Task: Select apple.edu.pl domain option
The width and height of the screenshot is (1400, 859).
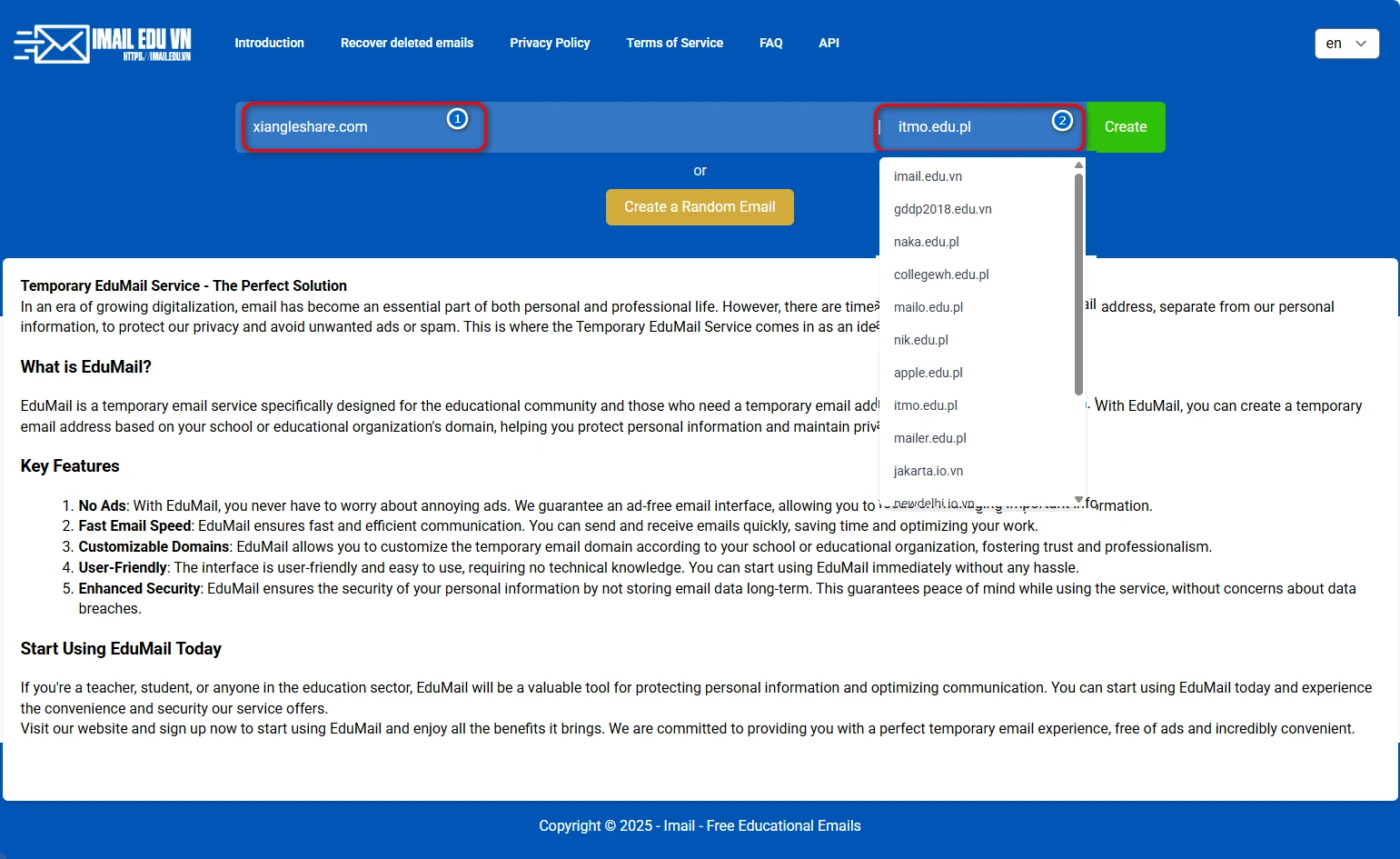Action: (x=928, y=373)
